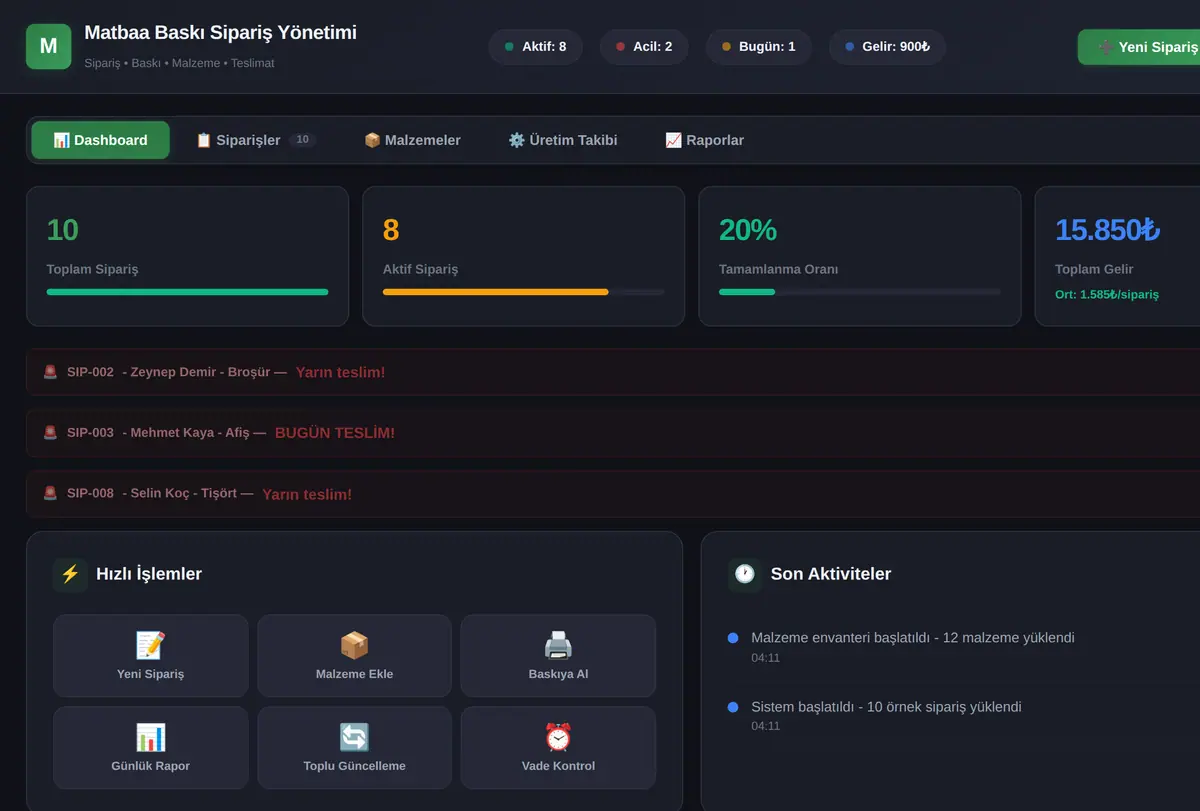Click the 20% completion rate value
The image size is (1200, 811).
(748, 230)
